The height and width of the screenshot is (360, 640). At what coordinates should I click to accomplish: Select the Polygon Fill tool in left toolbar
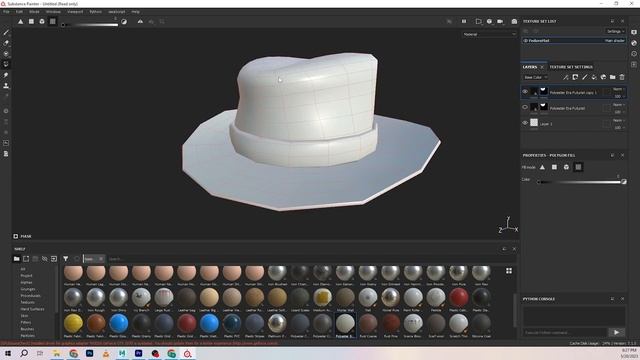click(x=6, y=64)
